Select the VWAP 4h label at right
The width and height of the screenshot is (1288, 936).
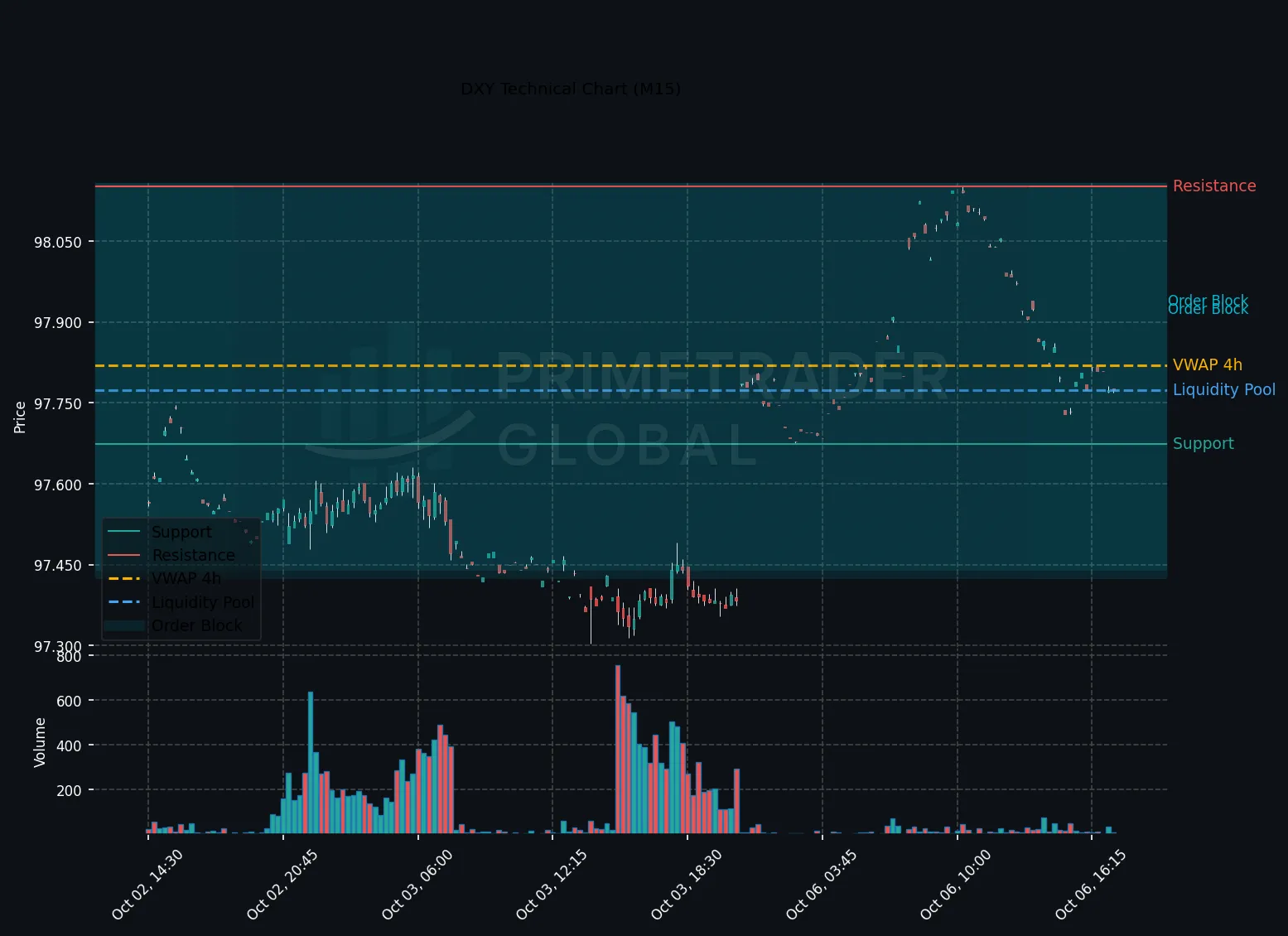coord(1207,365)
